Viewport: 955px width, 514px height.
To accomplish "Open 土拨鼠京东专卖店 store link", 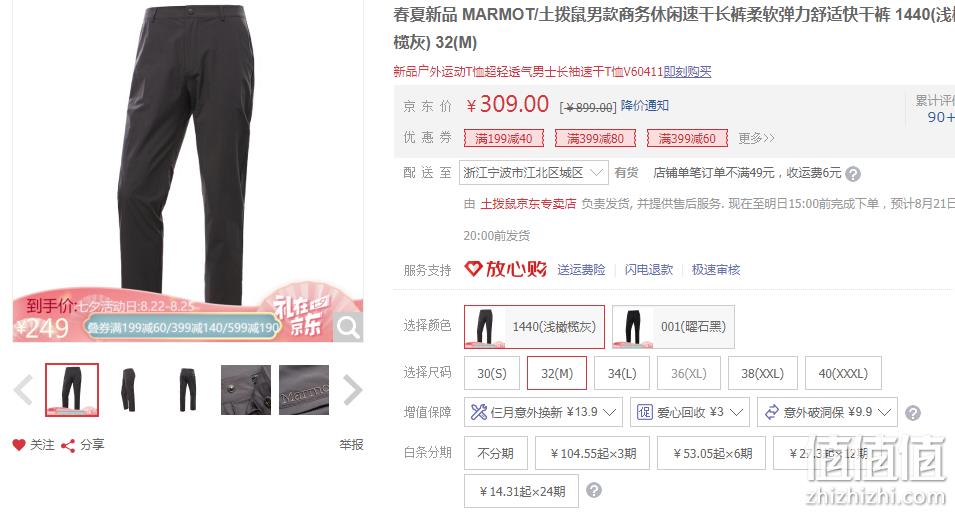I will (528, 204).
